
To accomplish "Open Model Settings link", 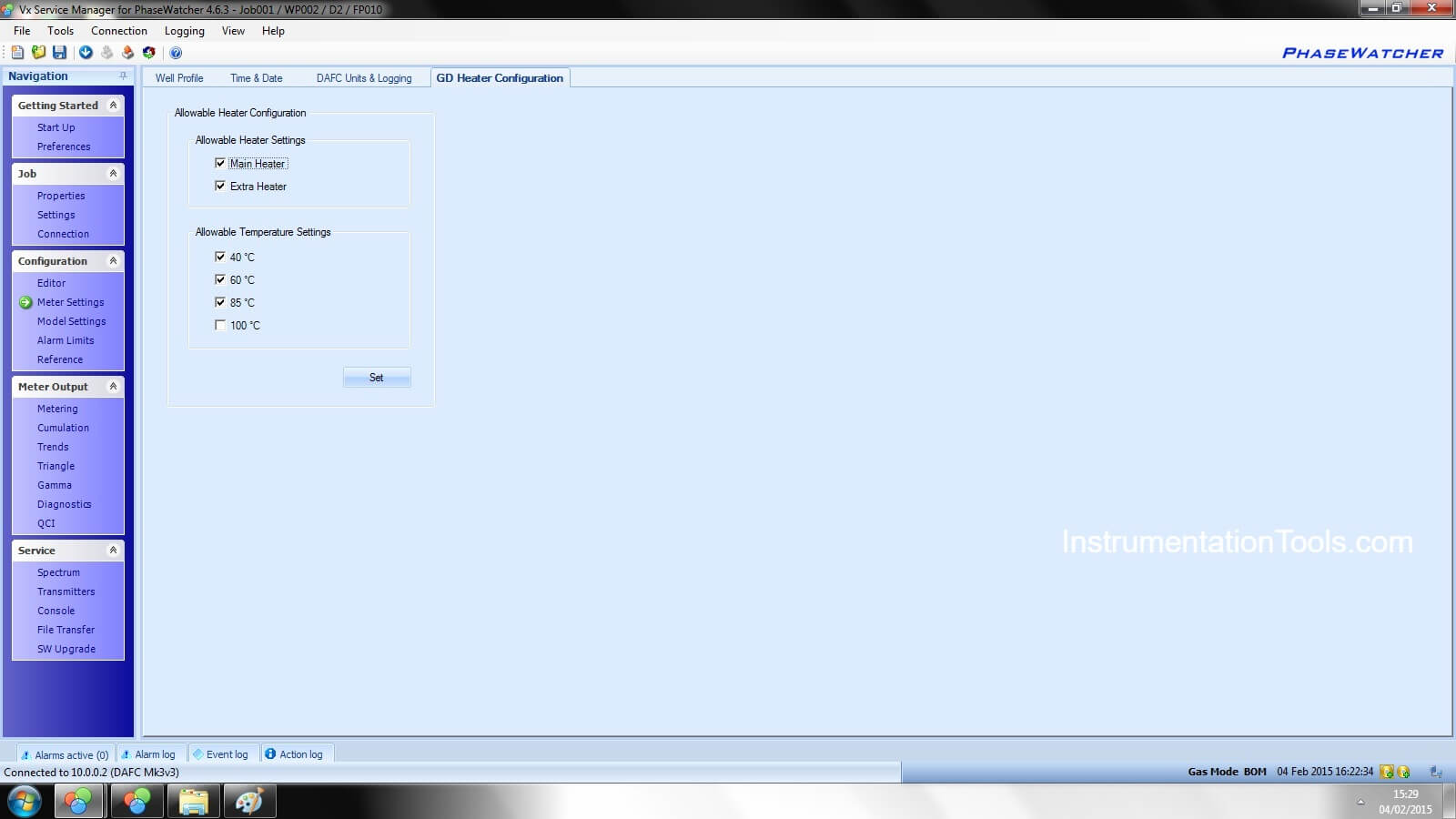I will (x=72, y=321).
